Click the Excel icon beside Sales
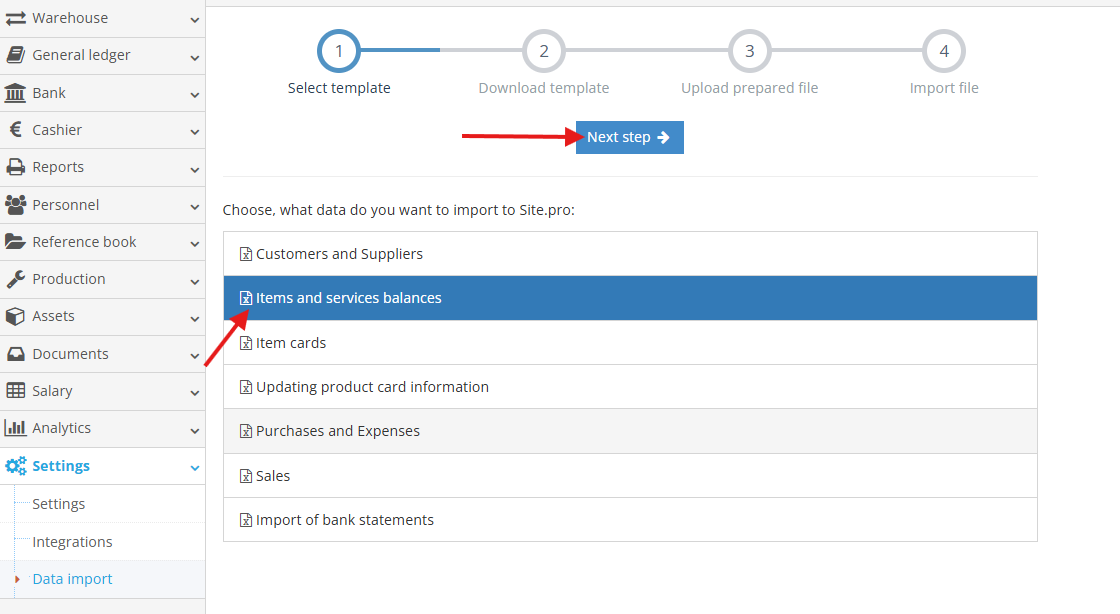This screenshot has width=1120, height=614. [x=246, y=475]
